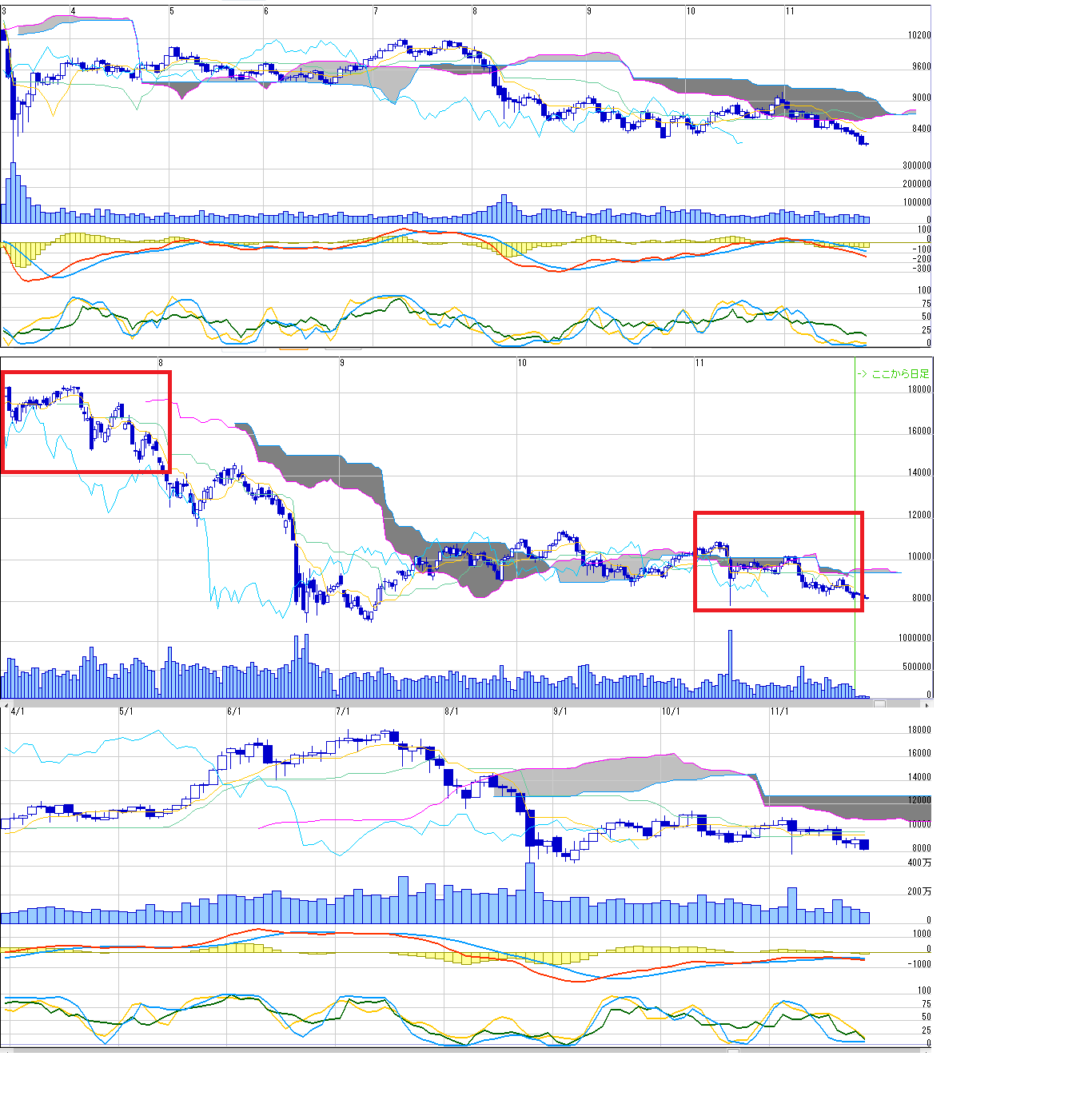
Task: Click the middle chart's horizontal scrollbar thumb
Action: (x=879, y=704)
